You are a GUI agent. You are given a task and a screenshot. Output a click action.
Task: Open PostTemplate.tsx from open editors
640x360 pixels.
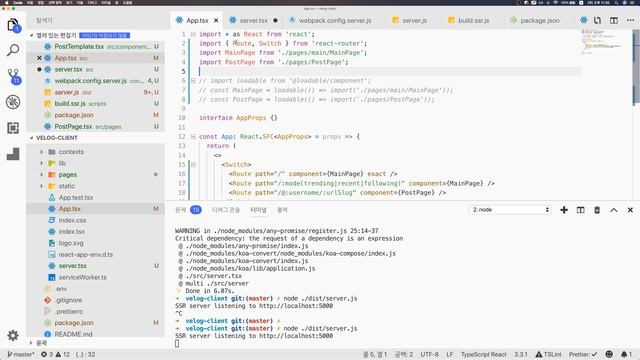point(96,47)
